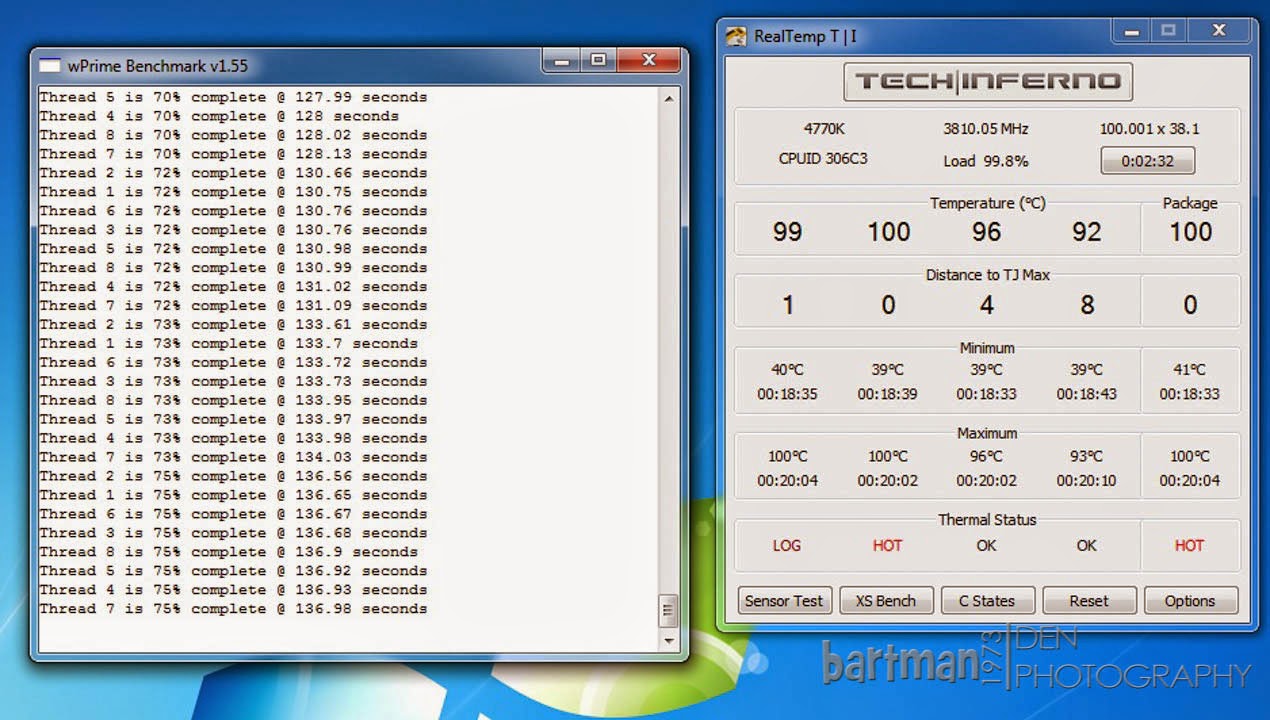Click line 'Thread 2 is 75% complete @ 136.56'
This screenshot has height=720, width=1270.
[x=233, y=476]
